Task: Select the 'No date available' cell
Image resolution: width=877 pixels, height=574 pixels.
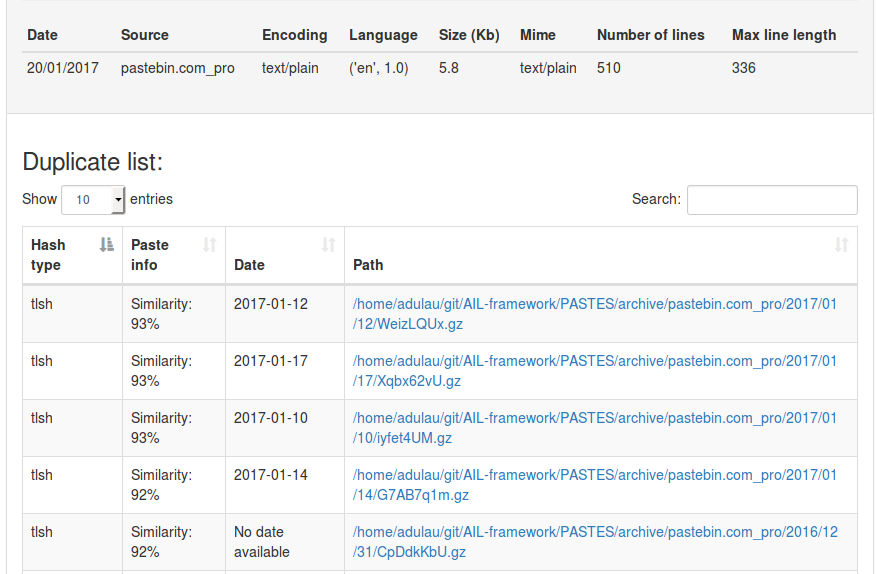Action: (x=262, y=542)
